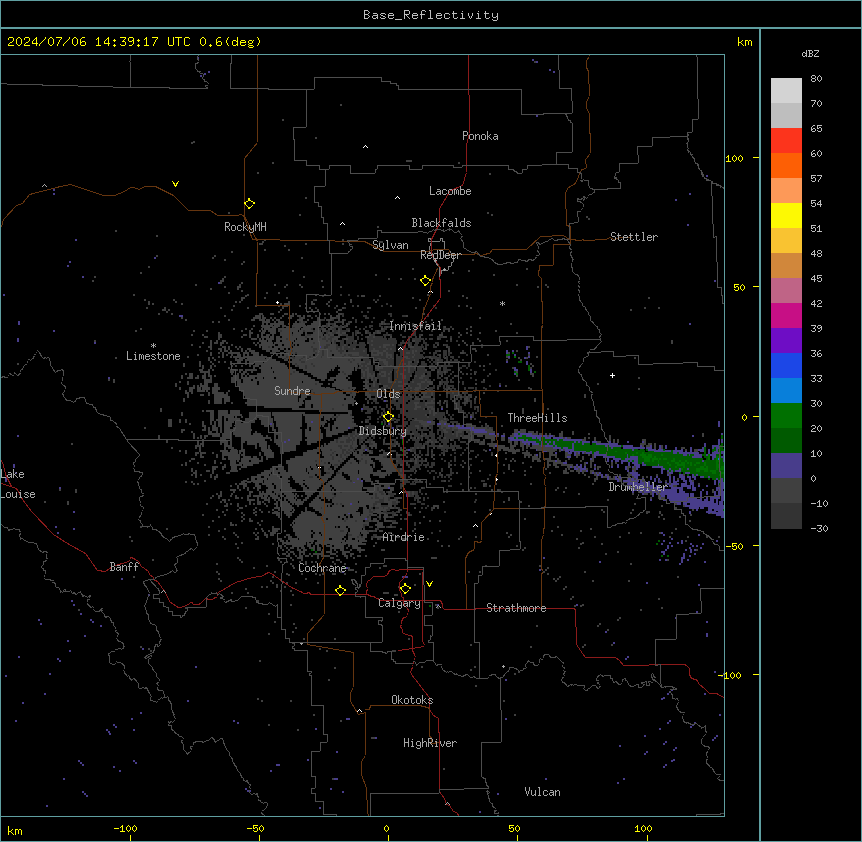
Task: Click the Vulcan town label
Action: [542, 792]
